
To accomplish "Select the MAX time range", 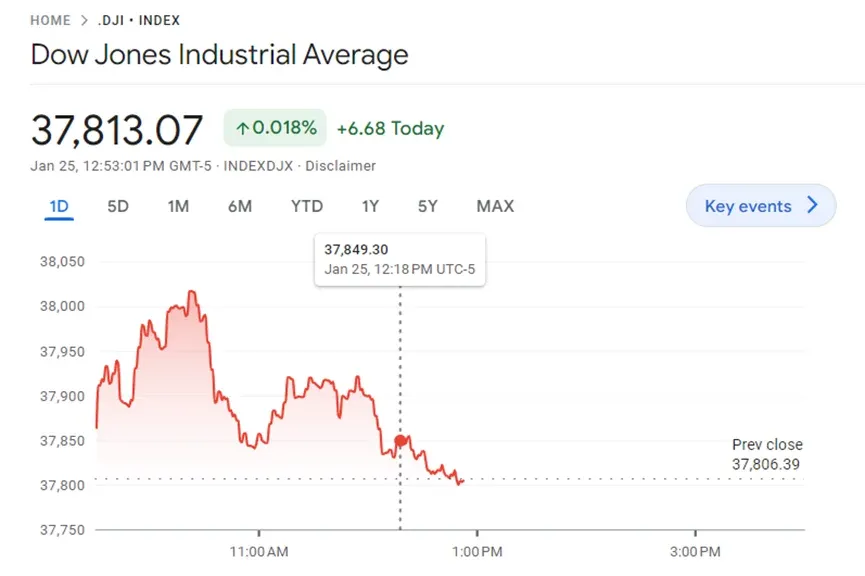I will pos(495,206).
